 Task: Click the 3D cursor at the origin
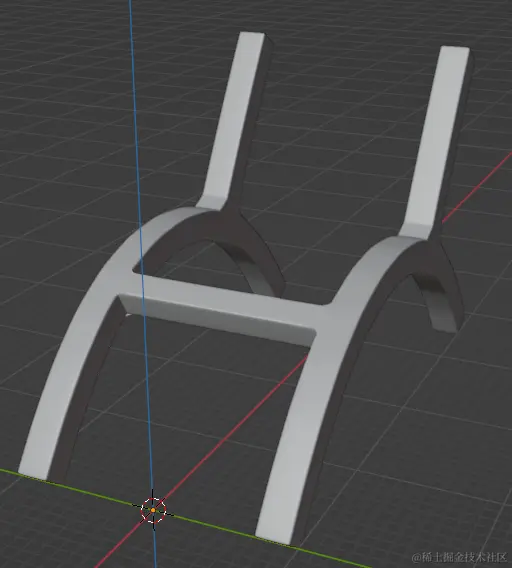153,510
